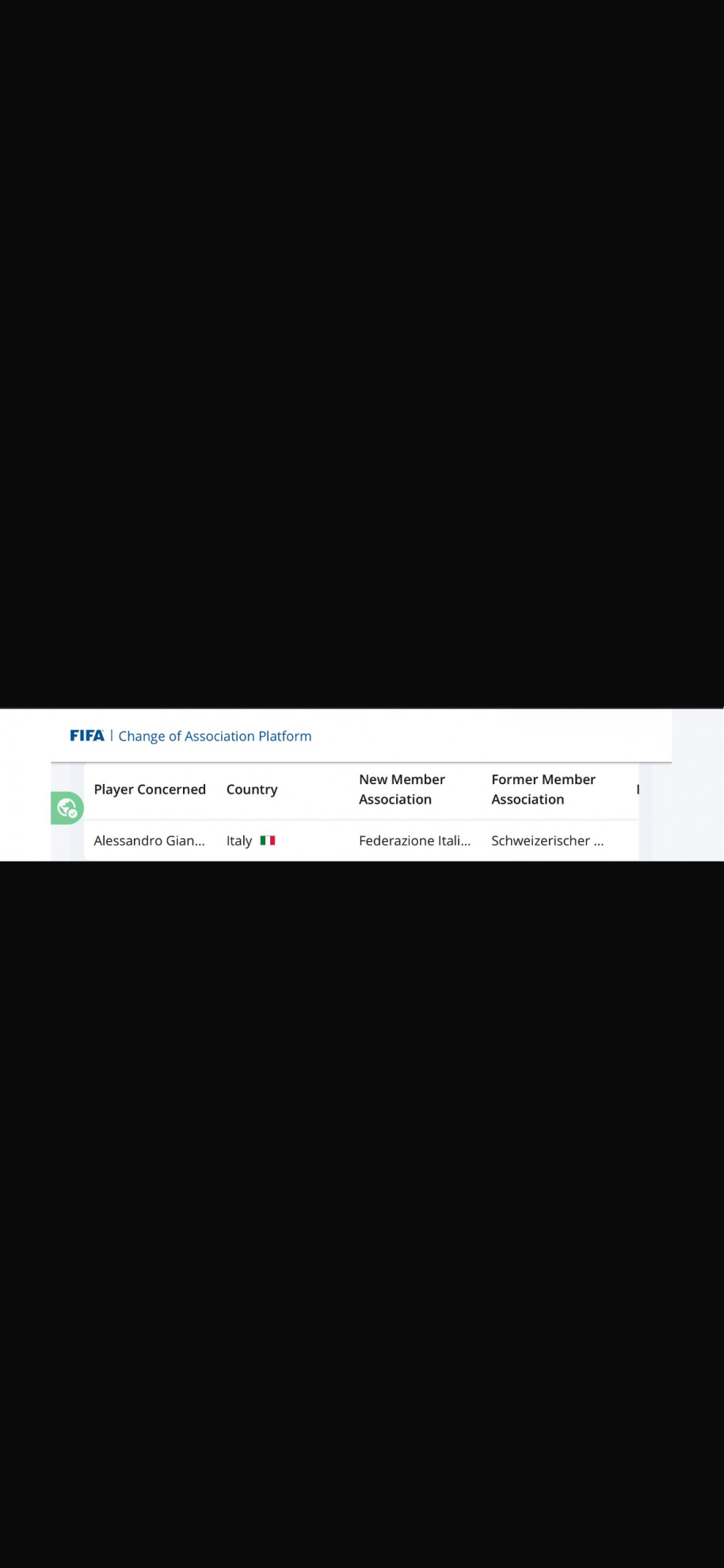Click the light gray strip at page's right edge
Image resolution: width=724 pixels, height=1568 pixels.
(698, 784)
